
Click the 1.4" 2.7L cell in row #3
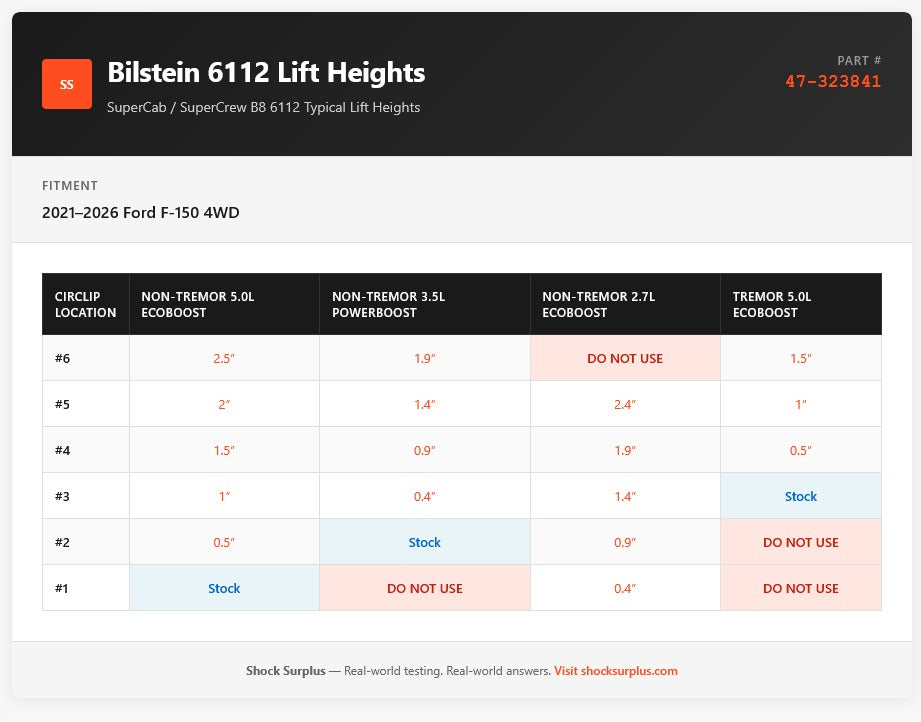point(625,496)
